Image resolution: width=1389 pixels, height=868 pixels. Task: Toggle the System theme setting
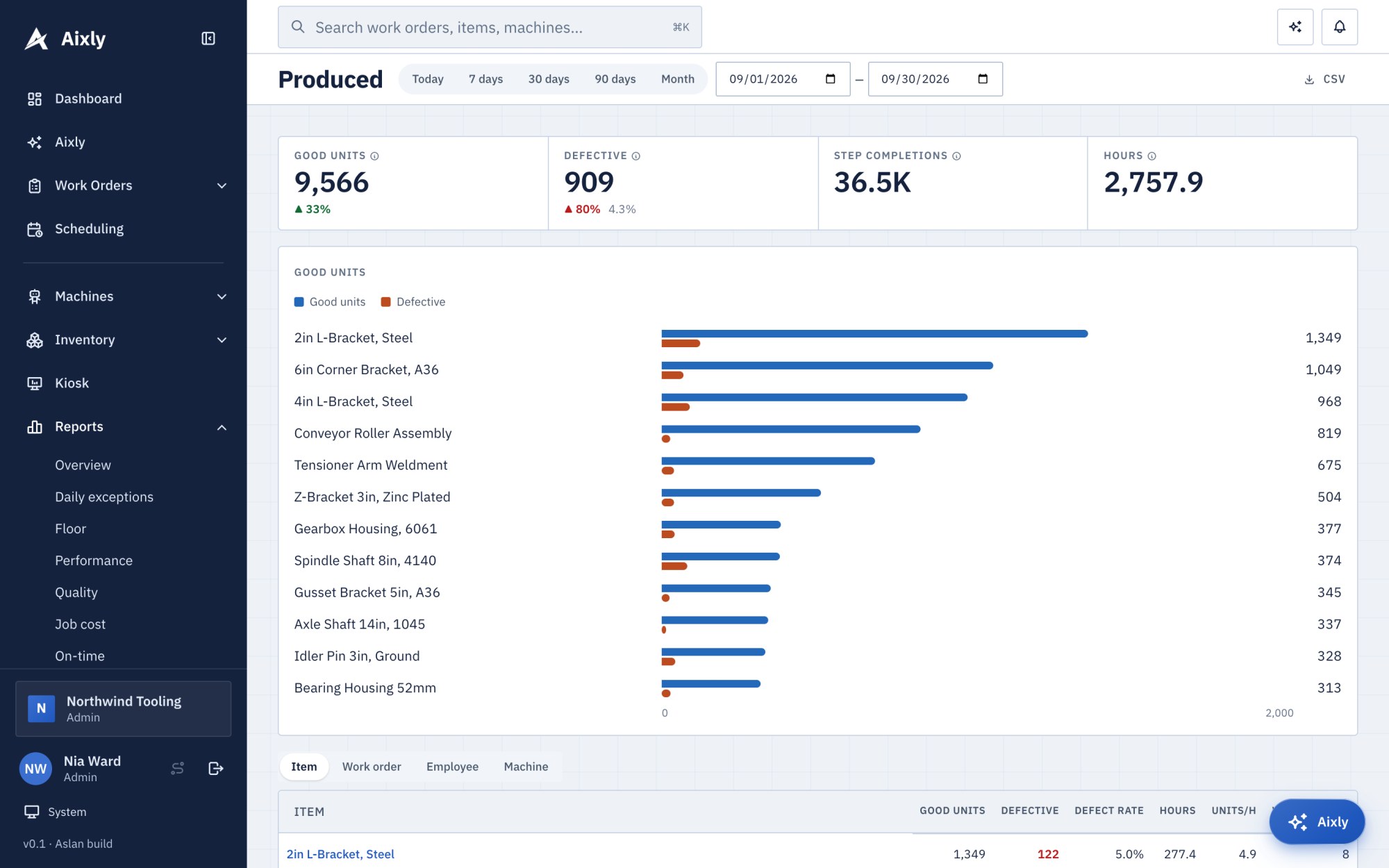[56, 812]
